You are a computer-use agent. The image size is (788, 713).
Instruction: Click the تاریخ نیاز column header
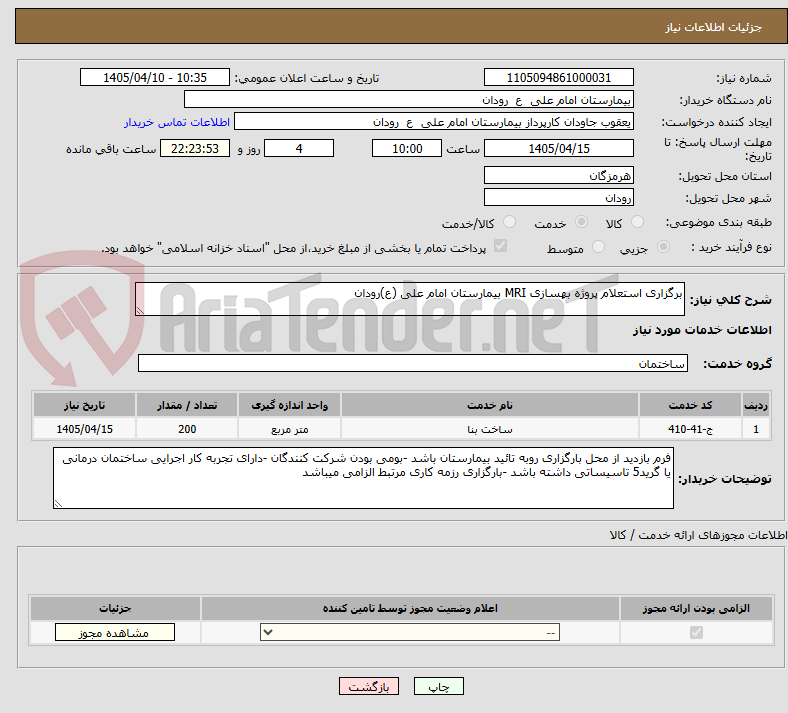84,405
